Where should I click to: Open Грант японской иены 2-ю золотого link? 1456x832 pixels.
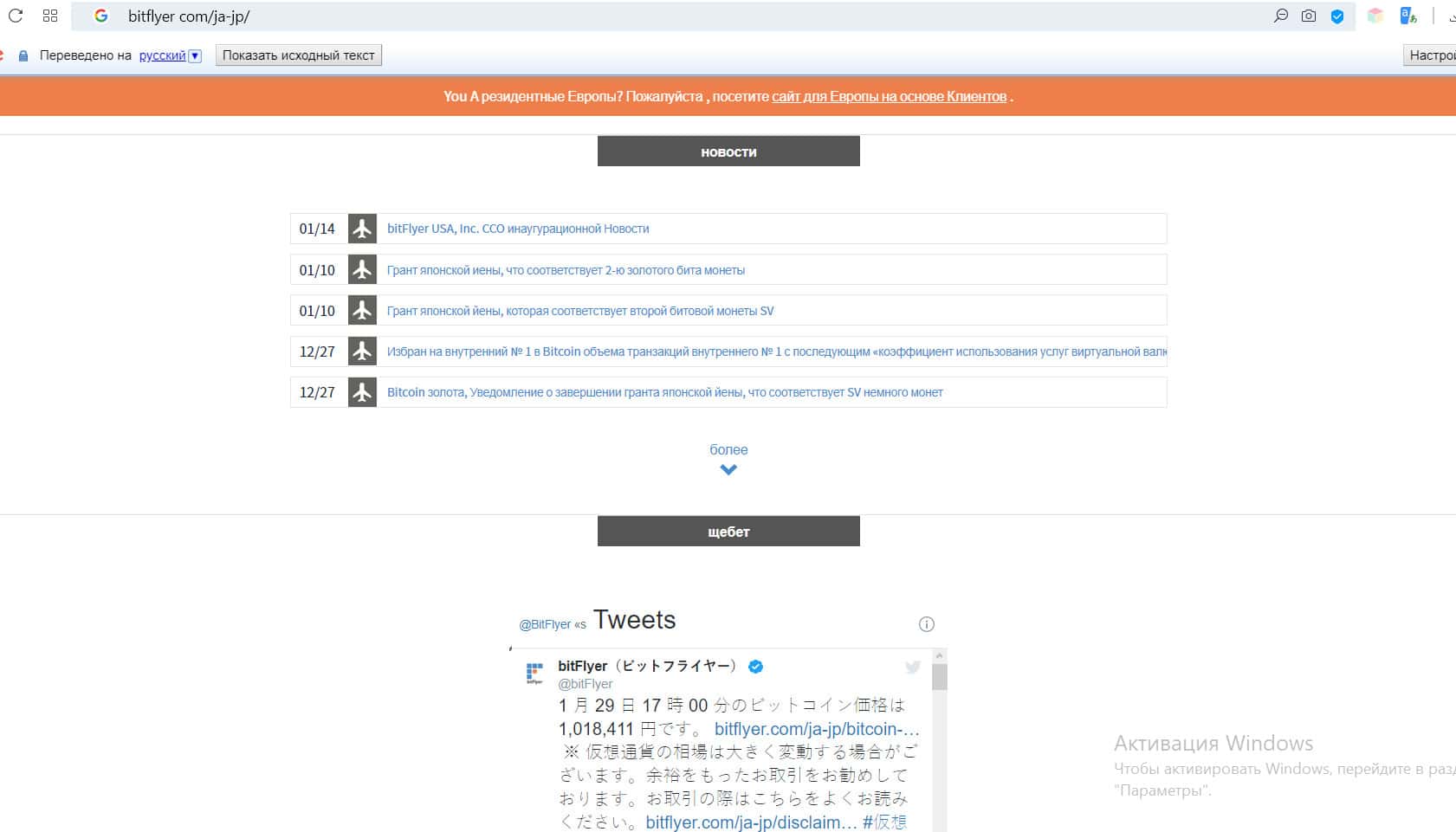[x=566, y=270]
